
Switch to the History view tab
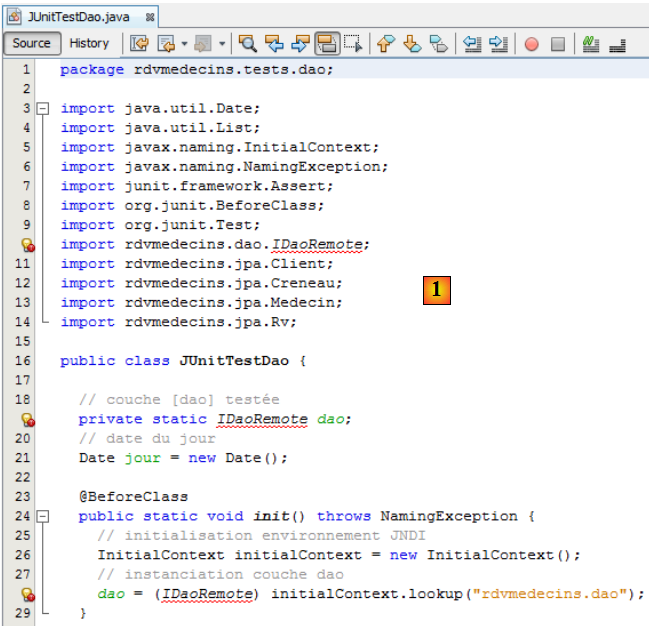click(x=89, y=43)
